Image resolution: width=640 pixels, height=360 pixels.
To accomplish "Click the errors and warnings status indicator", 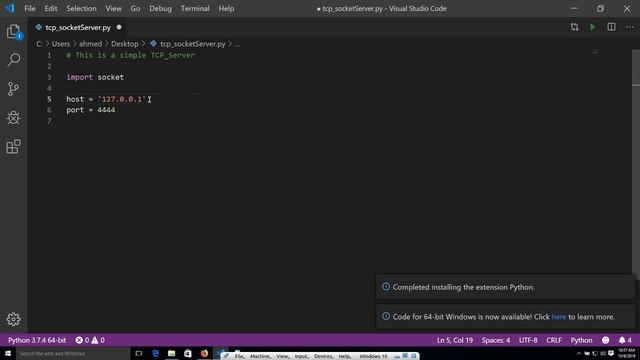I will click(x=90, y=340).
